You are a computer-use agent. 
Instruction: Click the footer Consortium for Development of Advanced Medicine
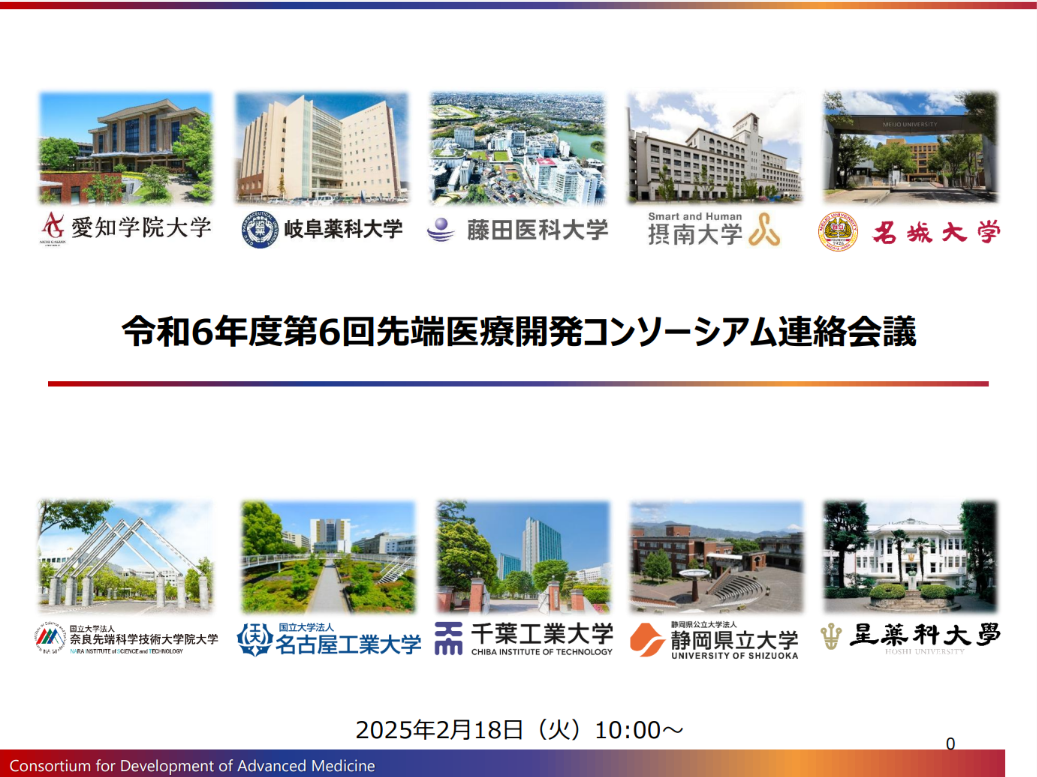[x=192, y=766]
